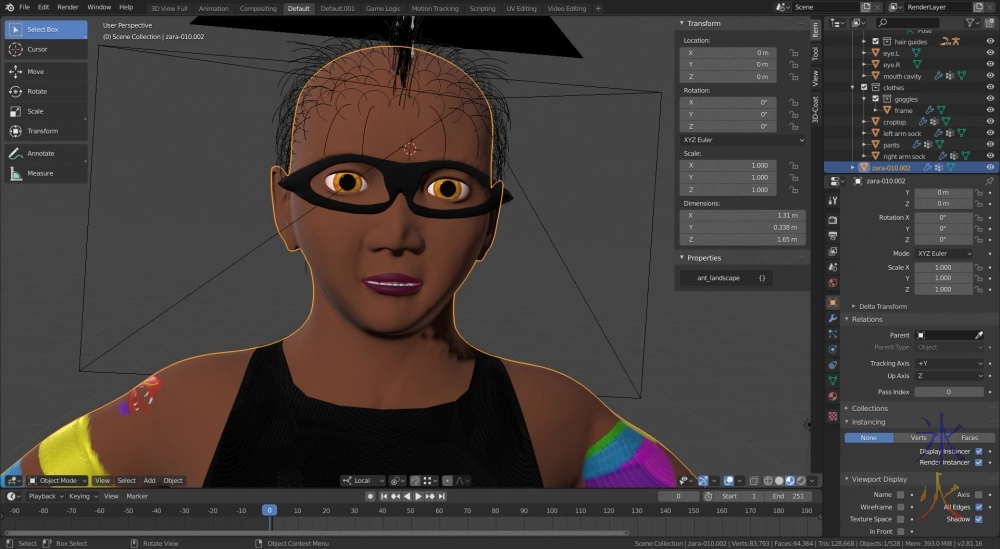The height and width of the screenshot is (549, 1000).
Task: Switch to the UV Editing workspace tab
Action: [x=521, y=8]
